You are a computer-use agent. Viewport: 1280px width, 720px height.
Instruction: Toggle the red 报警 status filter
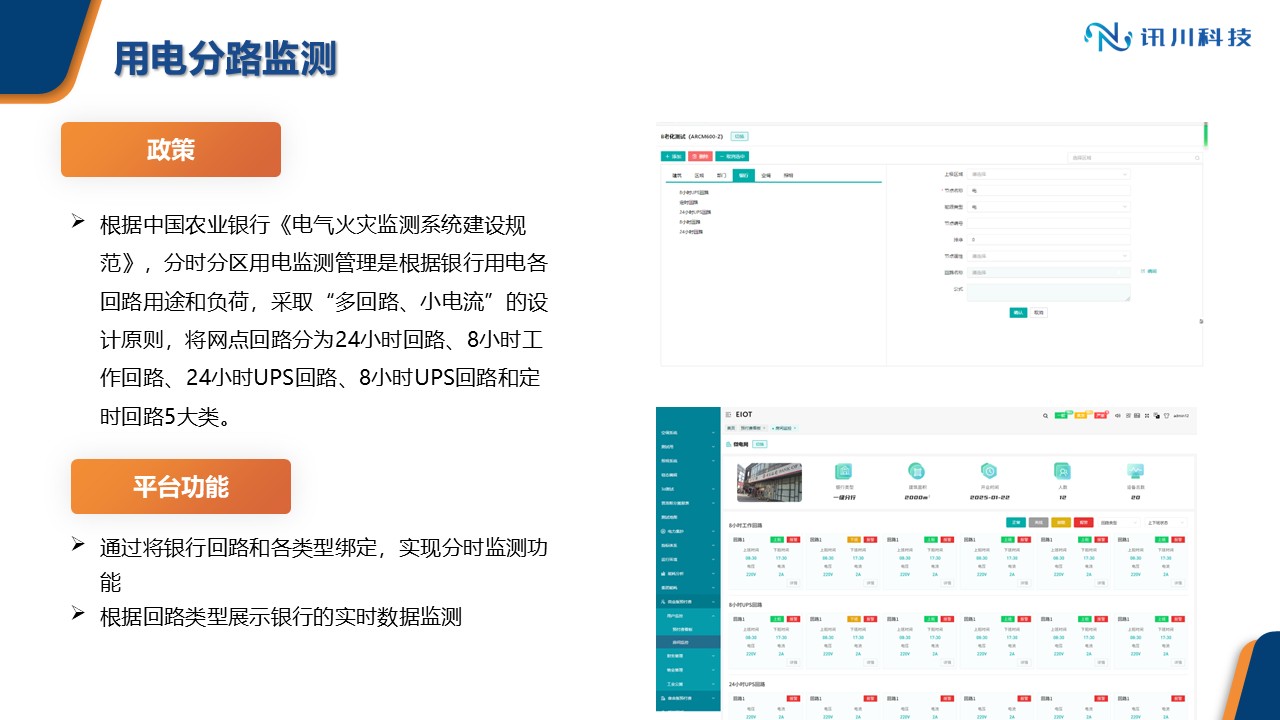[1084, 522]
